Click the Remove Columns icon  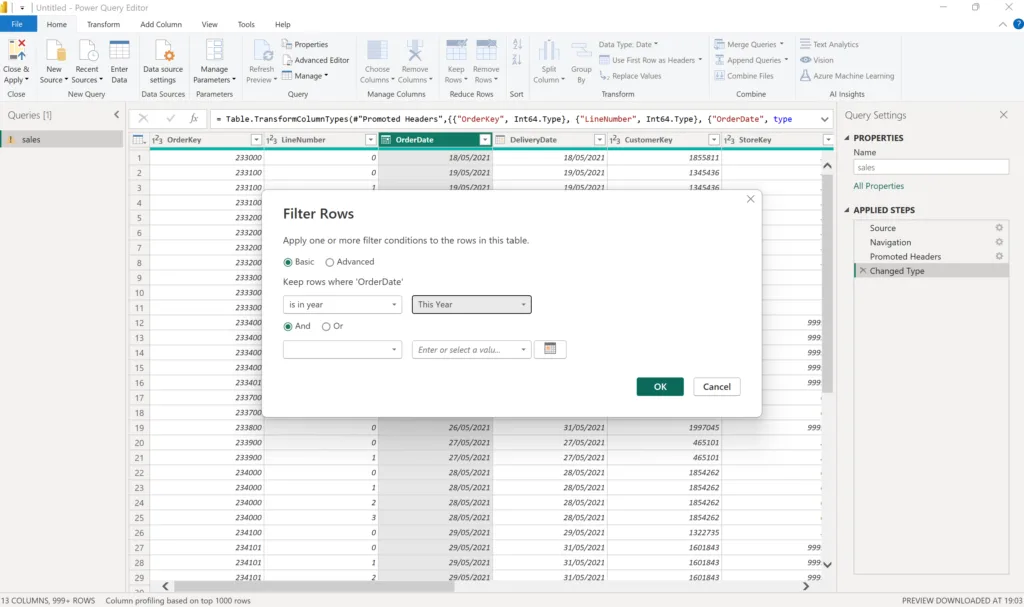(415, 50)
